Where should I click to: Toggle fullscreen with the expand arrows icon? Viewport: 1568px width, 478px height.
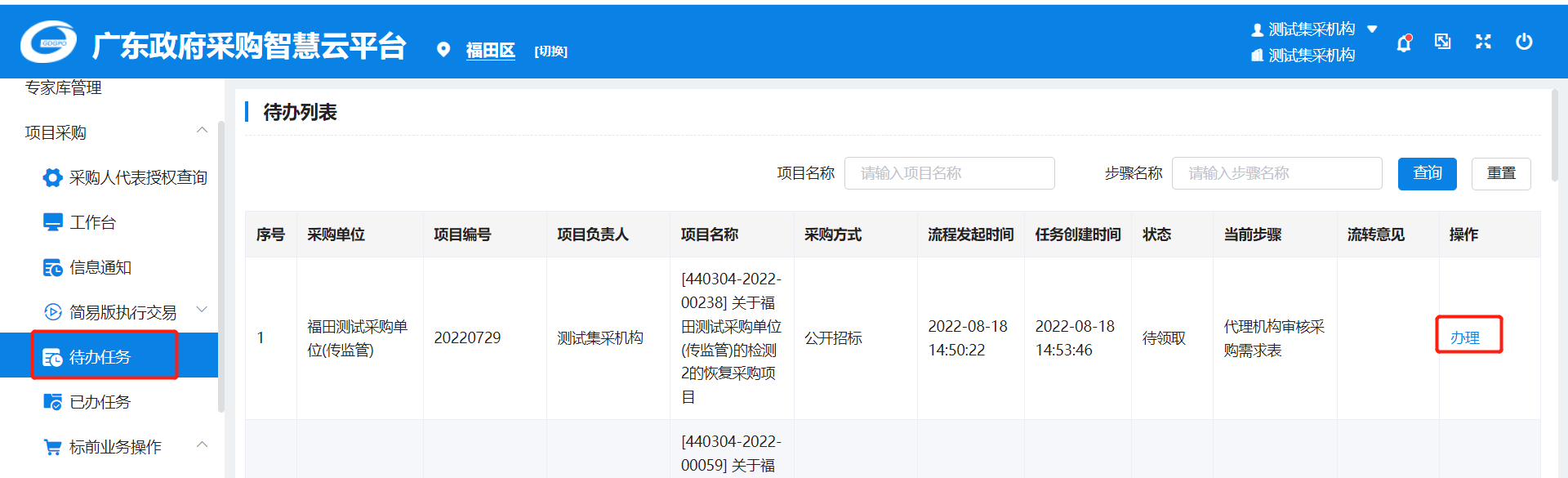pyautogui.click(x=1483, y=42)
